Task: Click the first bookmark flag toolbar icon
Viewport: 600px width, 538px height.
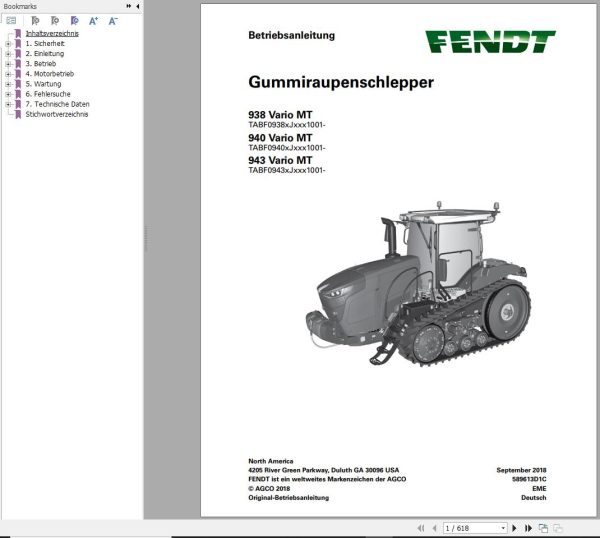Action: click(x=35, y=21)
